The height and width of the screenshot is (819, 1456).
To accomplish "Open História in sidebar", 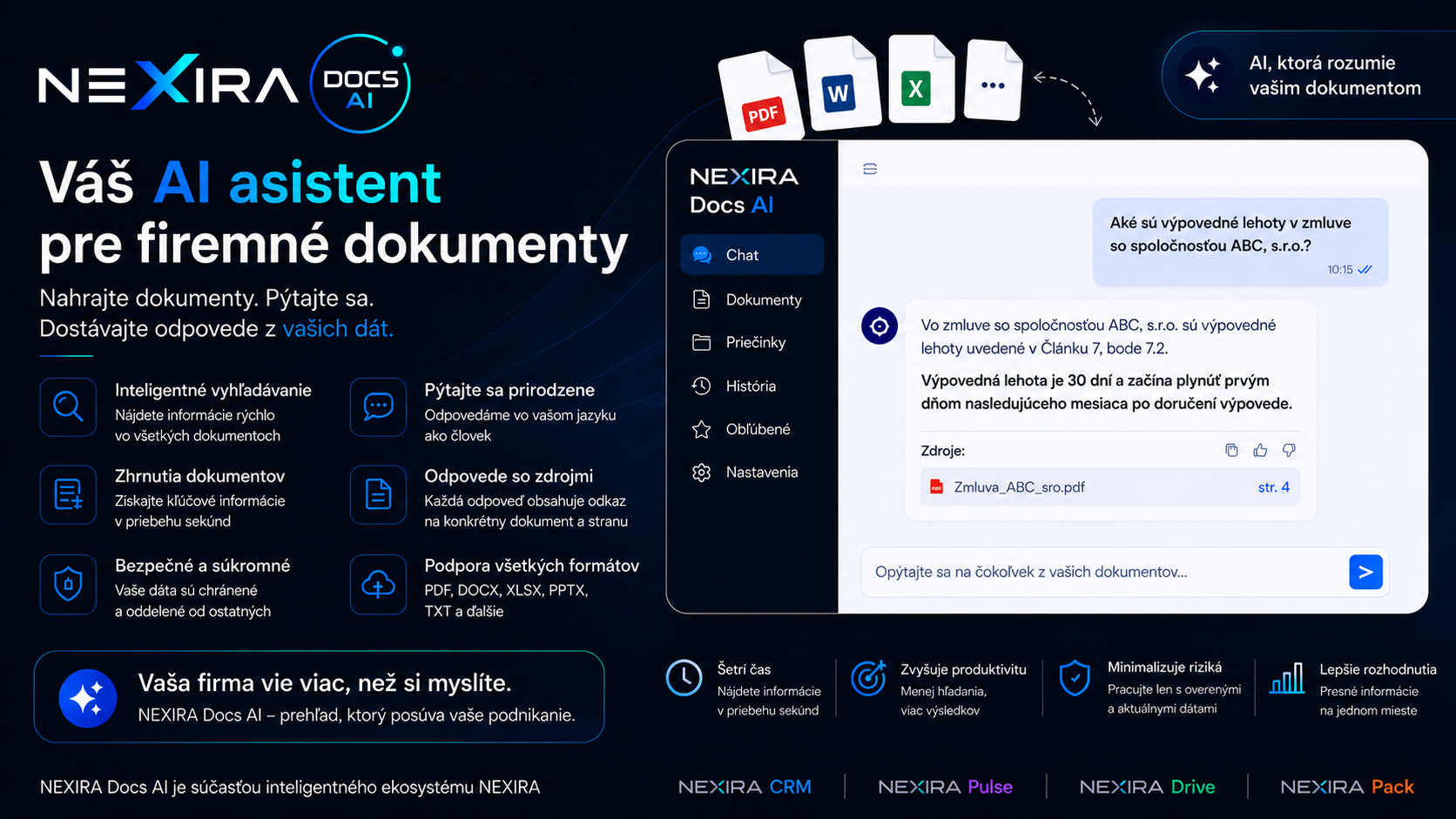I will pos(752,386).
